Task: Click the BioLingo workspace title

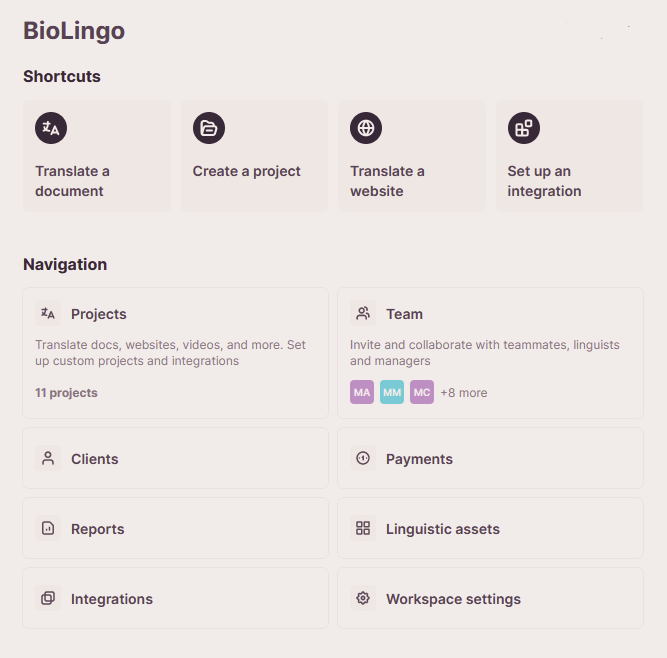Action: [74, 31]
